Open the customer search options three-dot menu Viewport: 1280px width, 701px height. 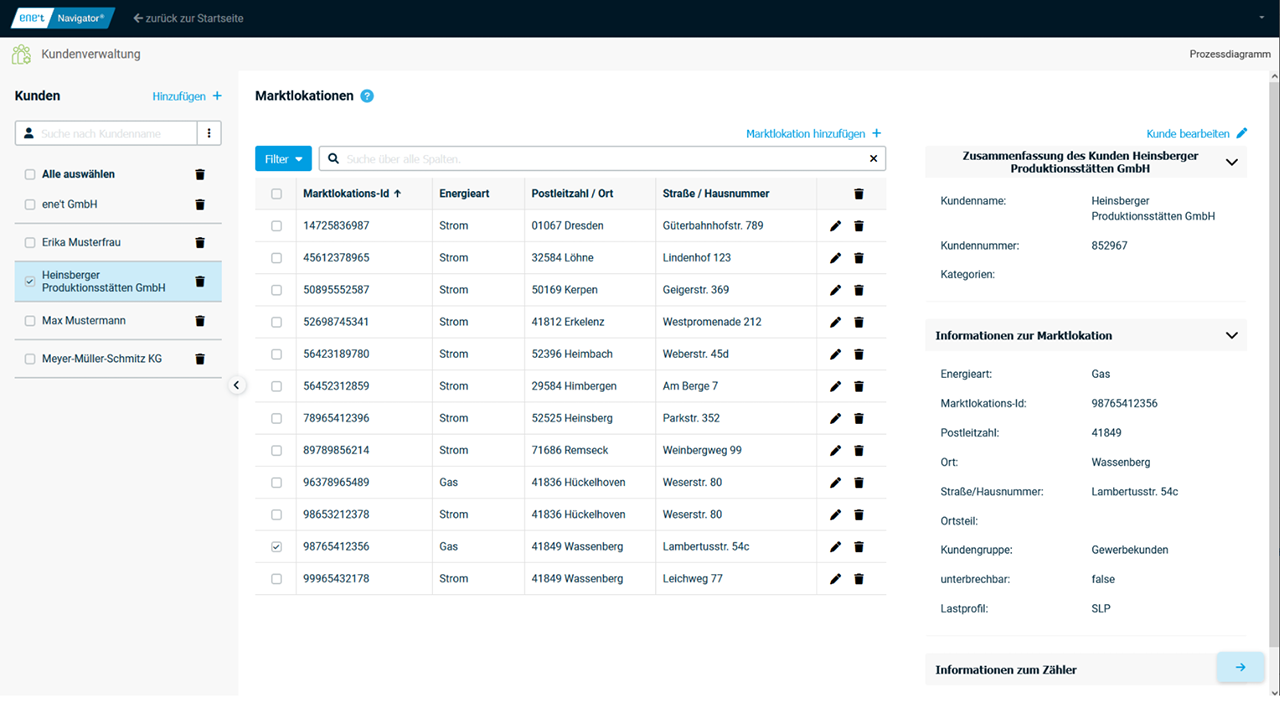[x=209, y=133]
